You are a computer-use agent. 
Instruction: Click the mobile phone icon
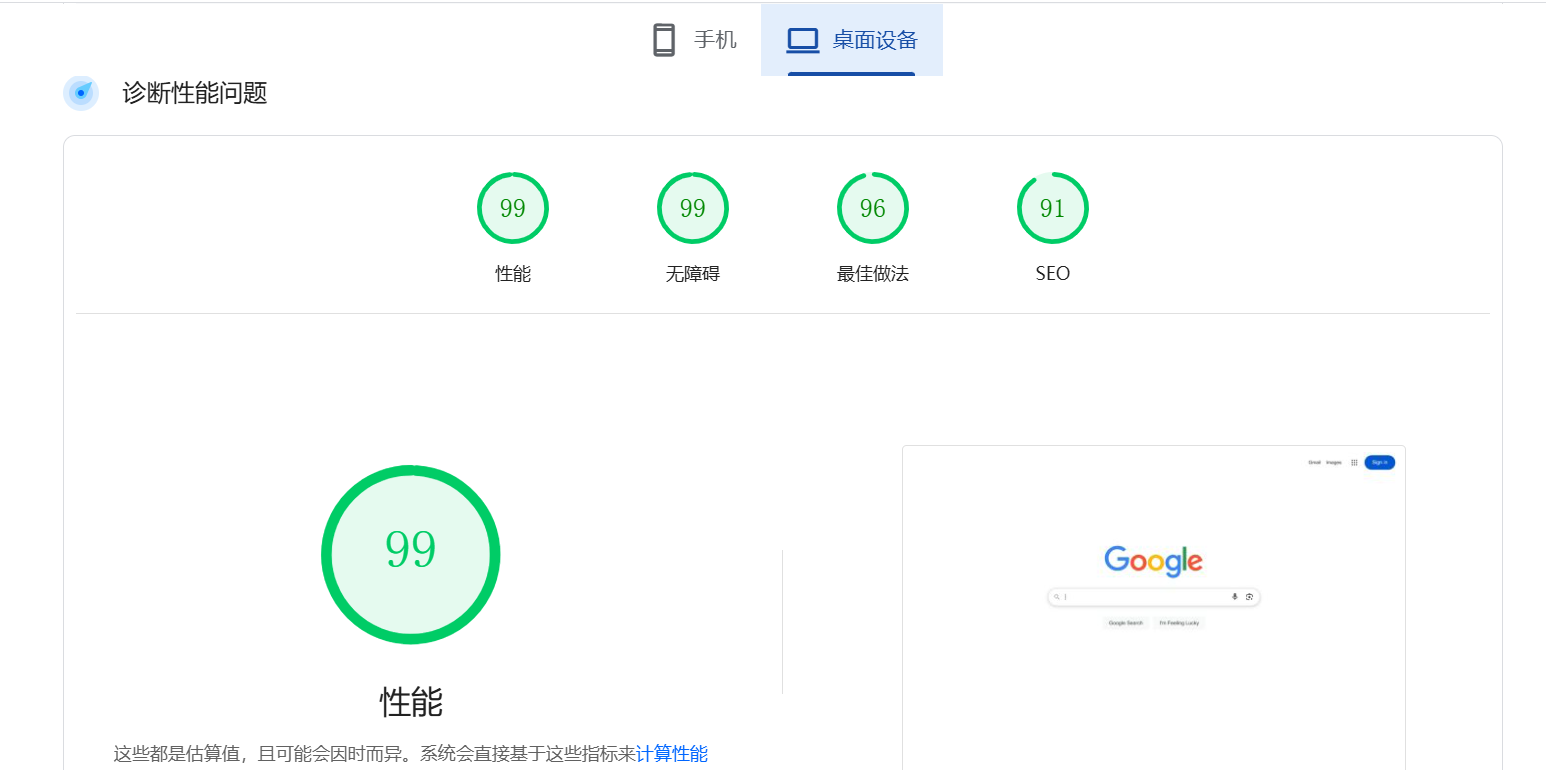coord(664,40)
